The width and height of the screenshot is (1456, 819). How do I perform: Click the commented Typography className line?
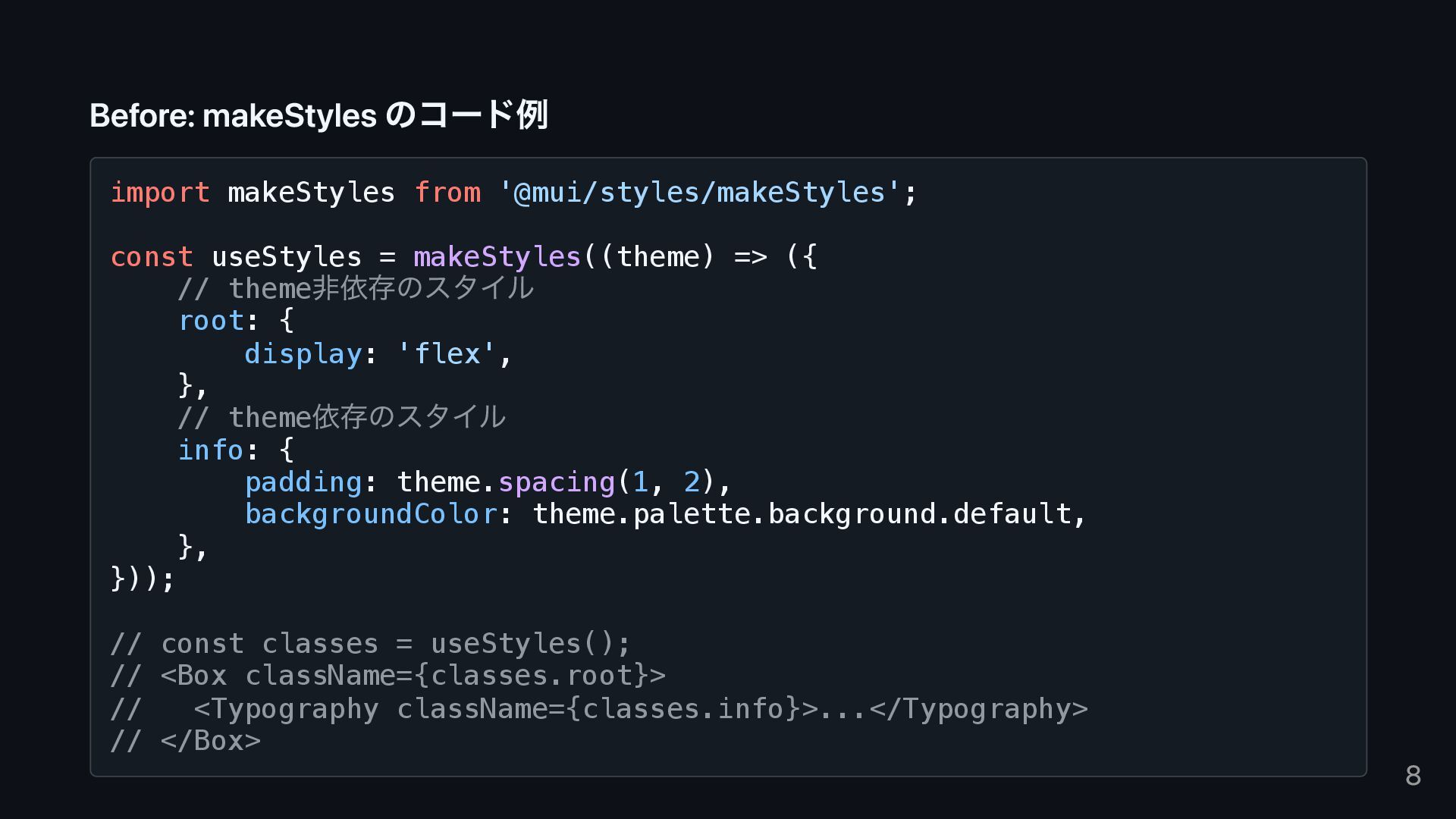click(599, 709)
